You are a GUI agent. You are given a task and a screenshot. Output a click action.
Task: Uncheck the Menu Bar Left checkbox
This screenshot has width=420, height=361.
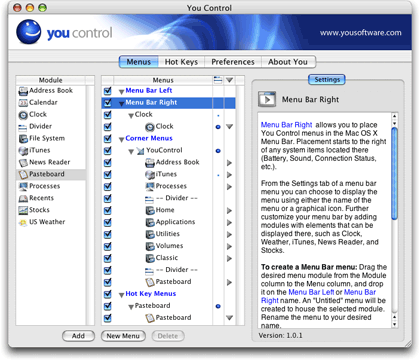(x=107, y=91)
